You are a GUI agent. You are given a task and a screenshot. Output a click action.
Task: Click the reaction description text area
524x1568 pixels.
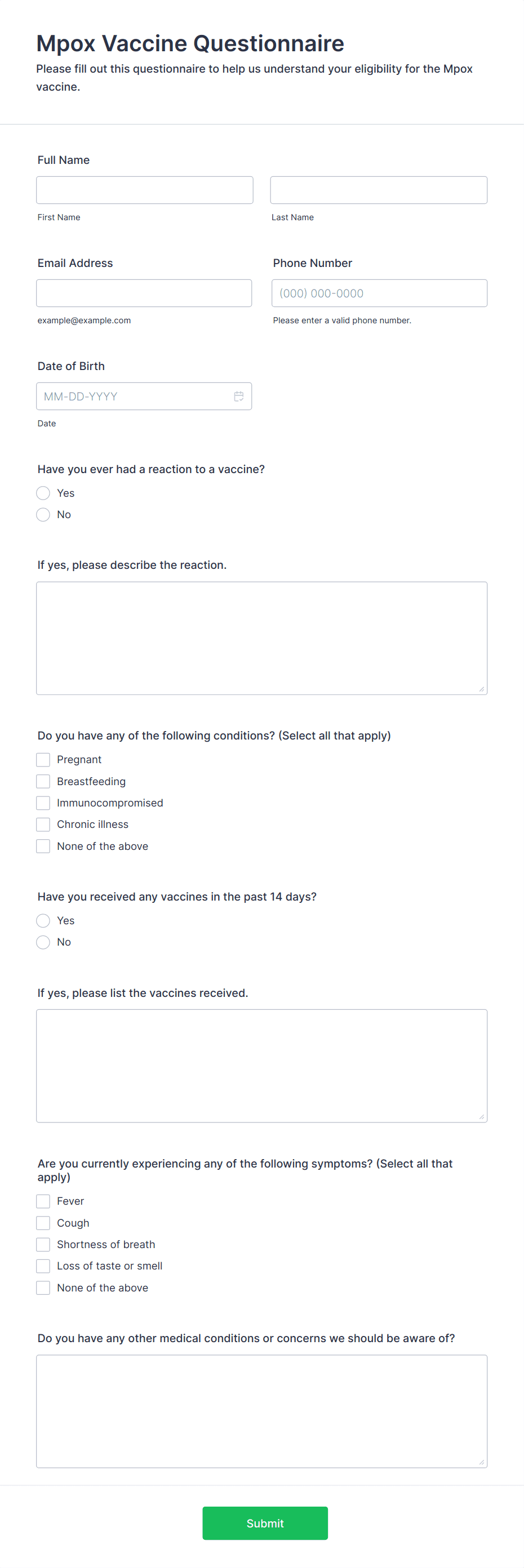coord(261,636)
